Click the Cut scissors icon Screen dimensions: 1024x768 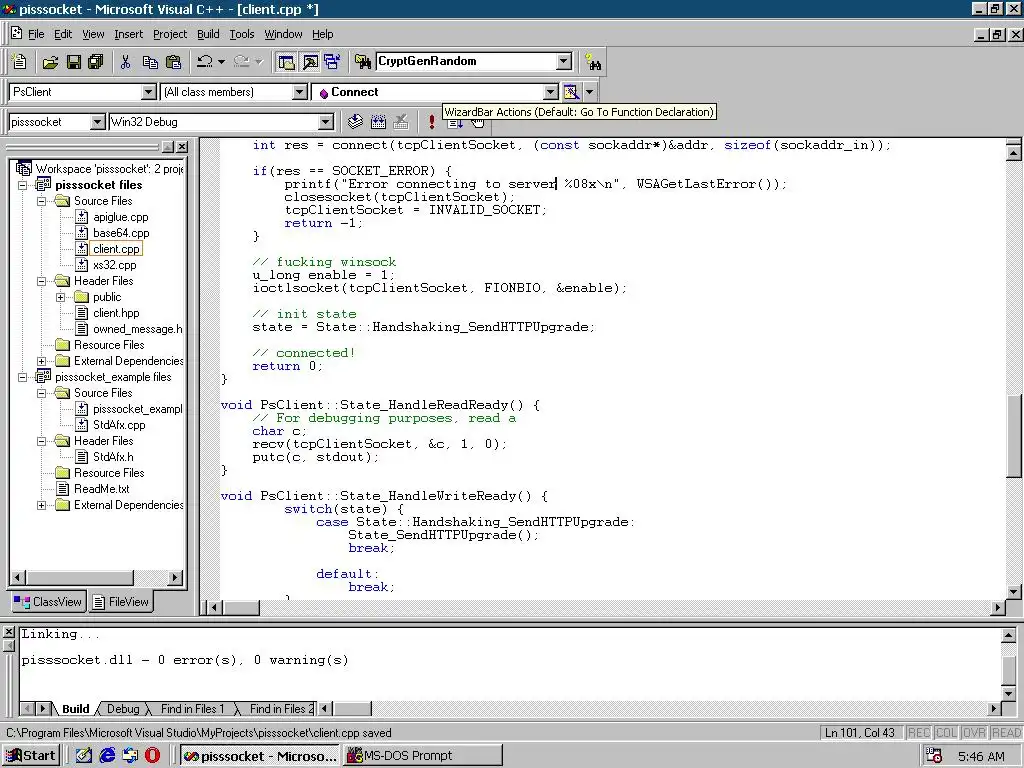coord(125,62)
